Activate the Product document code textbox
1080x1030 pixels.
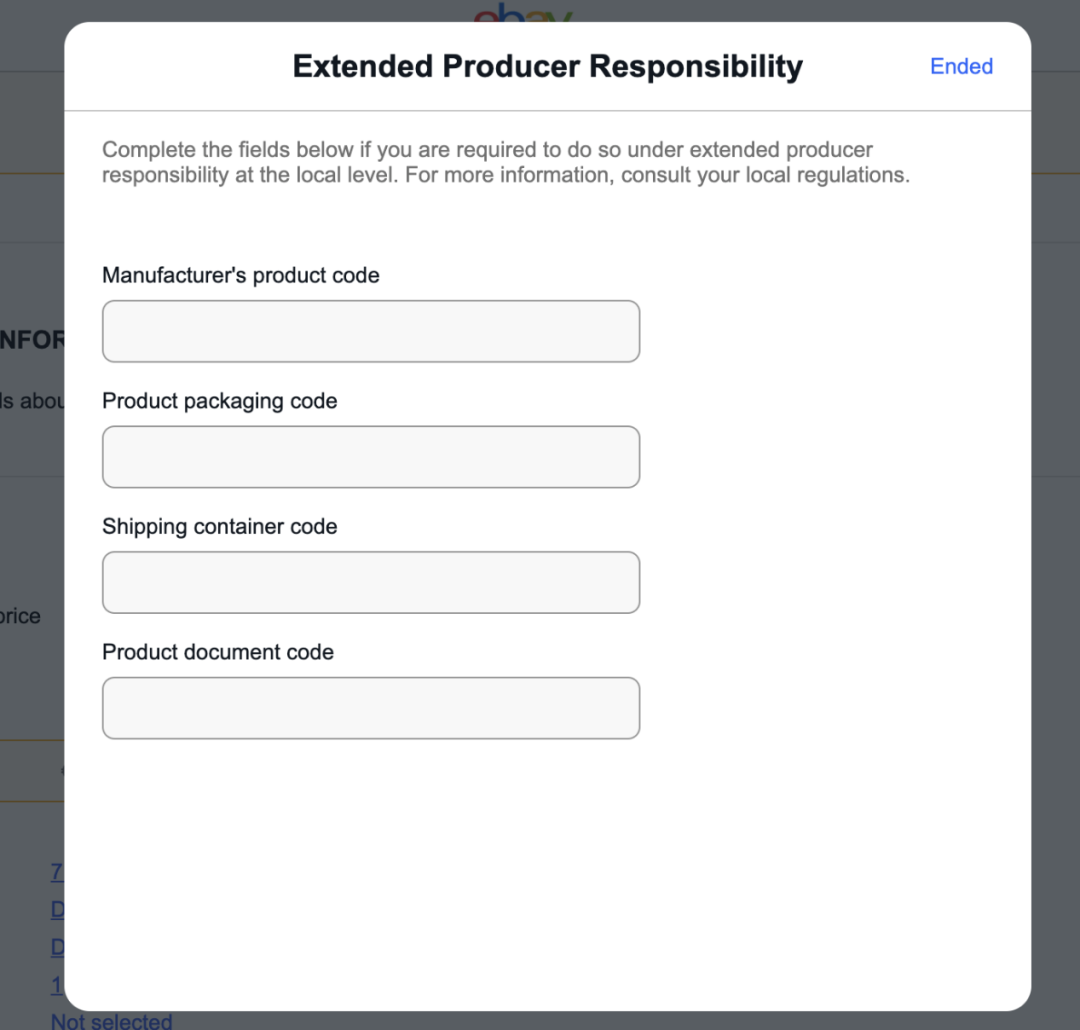[371, 708]
